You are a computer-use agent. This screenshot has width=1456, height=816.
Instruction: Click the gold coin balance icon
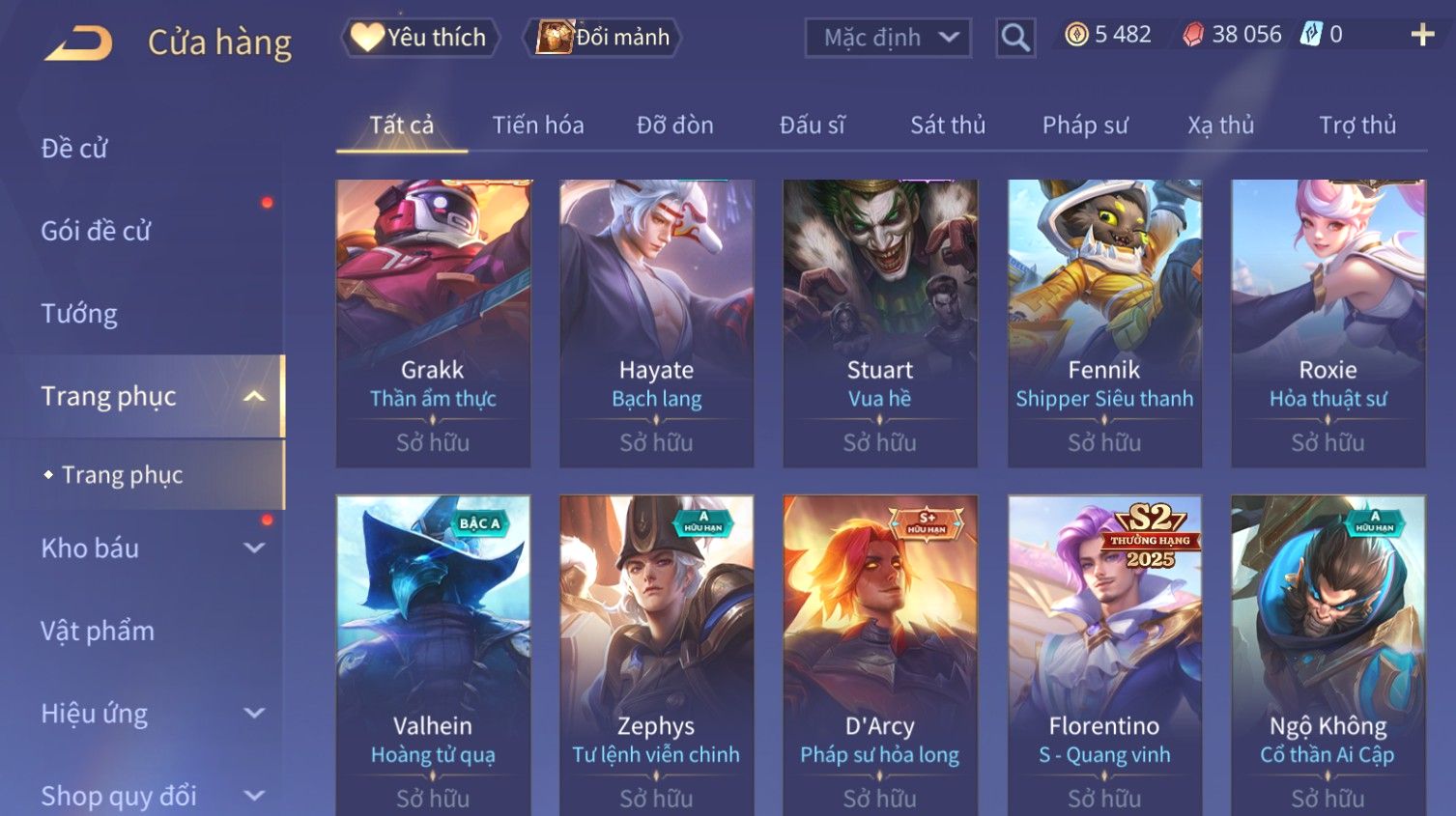[x=1075, y=35]
